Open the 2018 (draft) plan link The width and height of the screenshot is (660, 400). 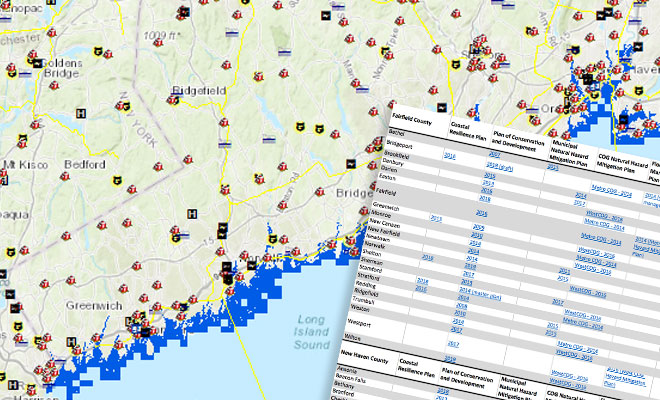500,166
